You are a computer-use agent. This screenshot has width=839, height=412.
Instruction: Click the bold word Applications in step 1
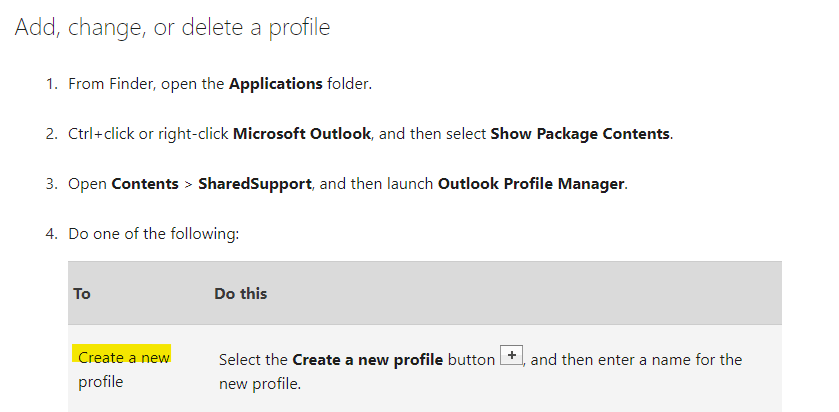pos(275,84)
